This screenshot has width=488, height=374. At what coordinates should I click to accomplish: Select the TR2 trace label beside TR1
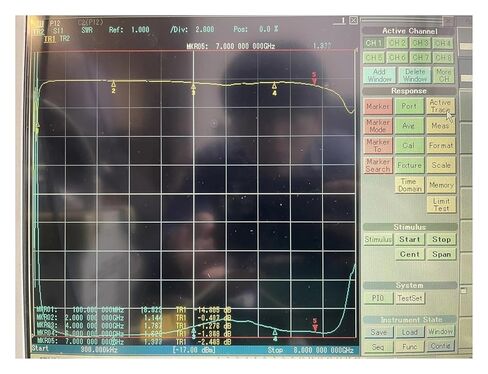[x=65, y=39]
